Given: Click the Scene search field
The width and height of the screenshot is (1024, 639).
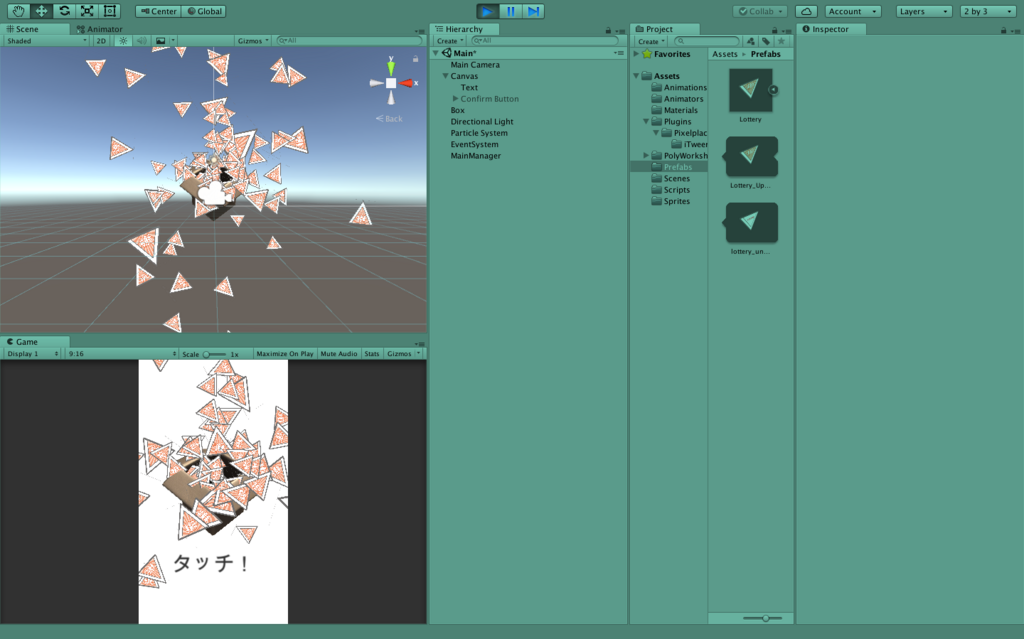Looking at the screenshot, I should [349, 41].
